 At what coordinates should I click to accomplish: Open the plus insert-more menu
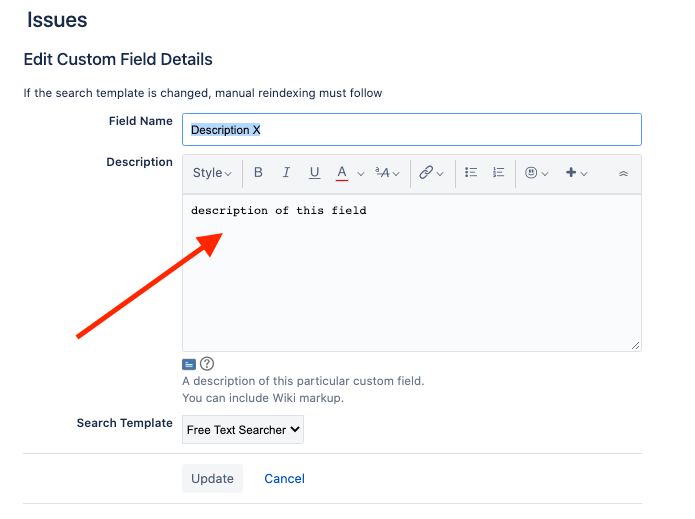(576, 173)
